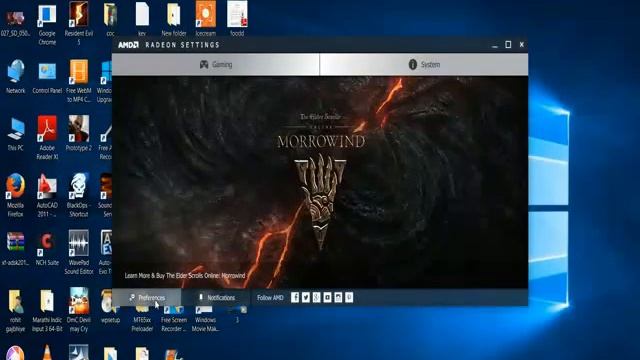Select the WavePad Sound Editor shortcut
Screen dimensions: 640x360
[78, 252]
